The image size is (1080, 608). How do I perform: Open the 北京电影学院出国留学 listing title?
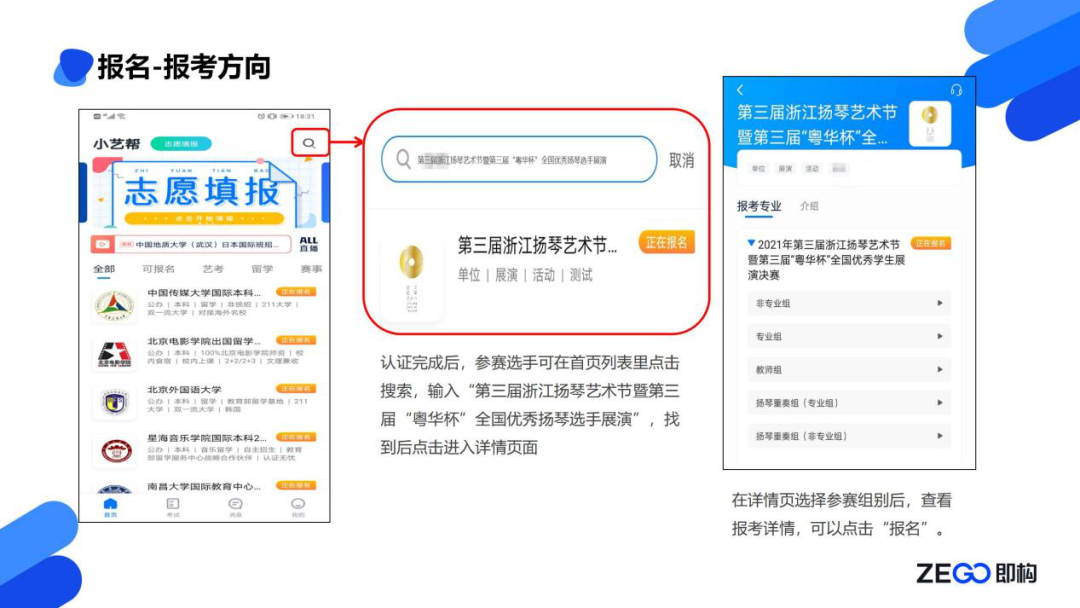[x=204, y=341]
